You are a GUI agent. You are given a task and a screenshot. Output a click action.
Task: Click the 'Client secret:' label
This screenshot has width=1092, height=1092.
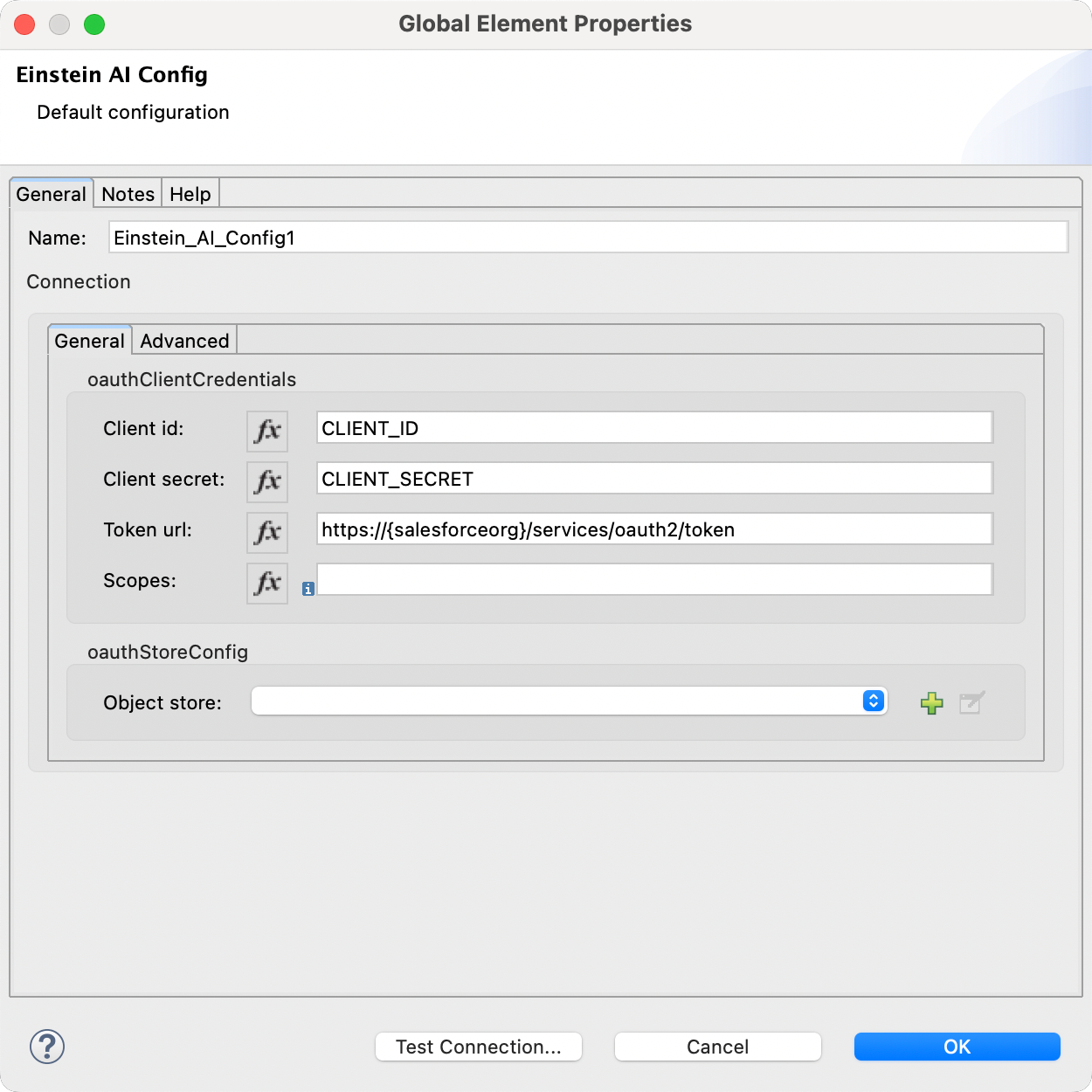tap(164, 479)
